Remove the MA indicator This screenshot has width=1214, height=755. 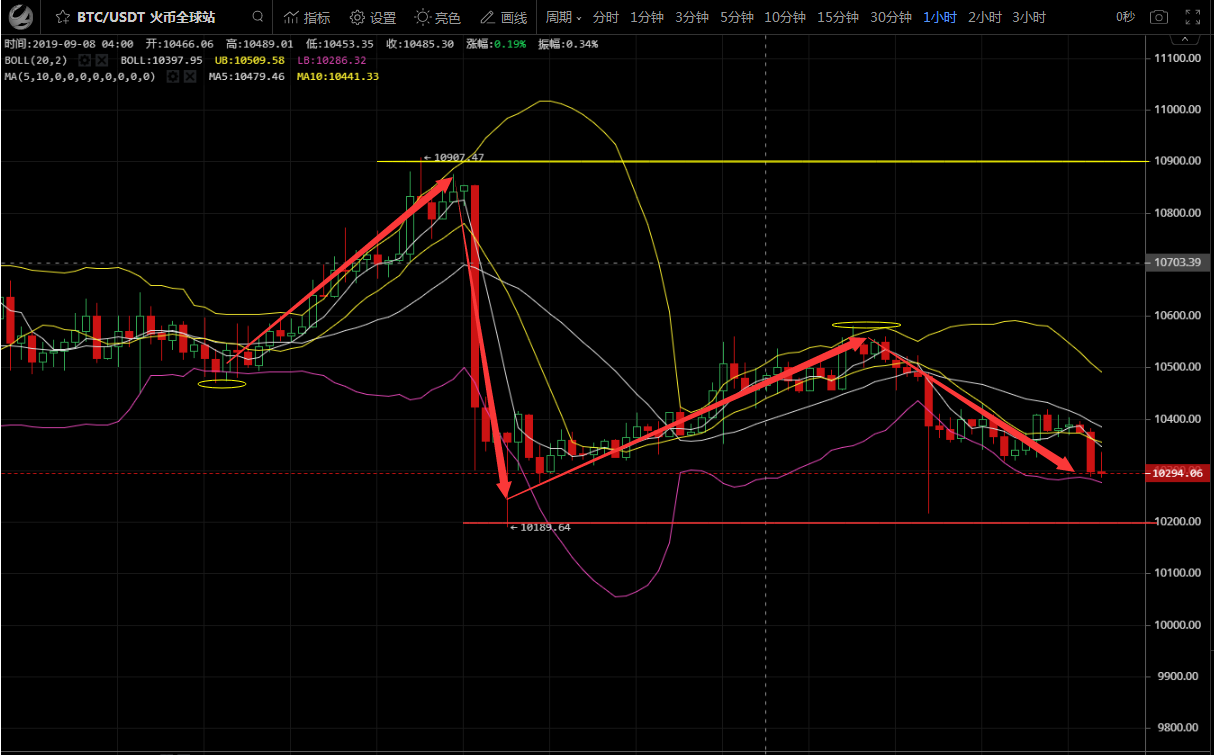click(x=189, y=76)
